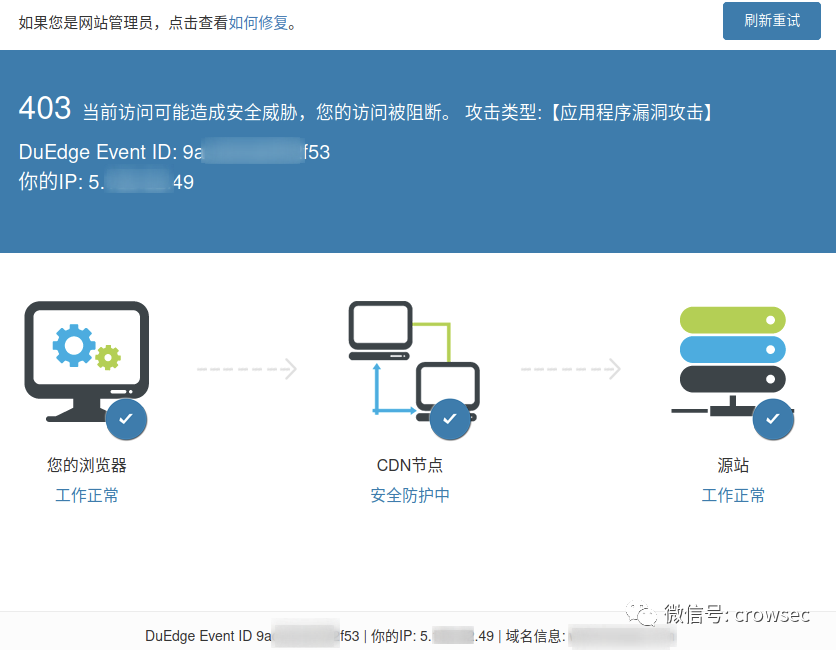Click the dashed arrow between CDN节点 and 源站

click(x=570, y=368)
